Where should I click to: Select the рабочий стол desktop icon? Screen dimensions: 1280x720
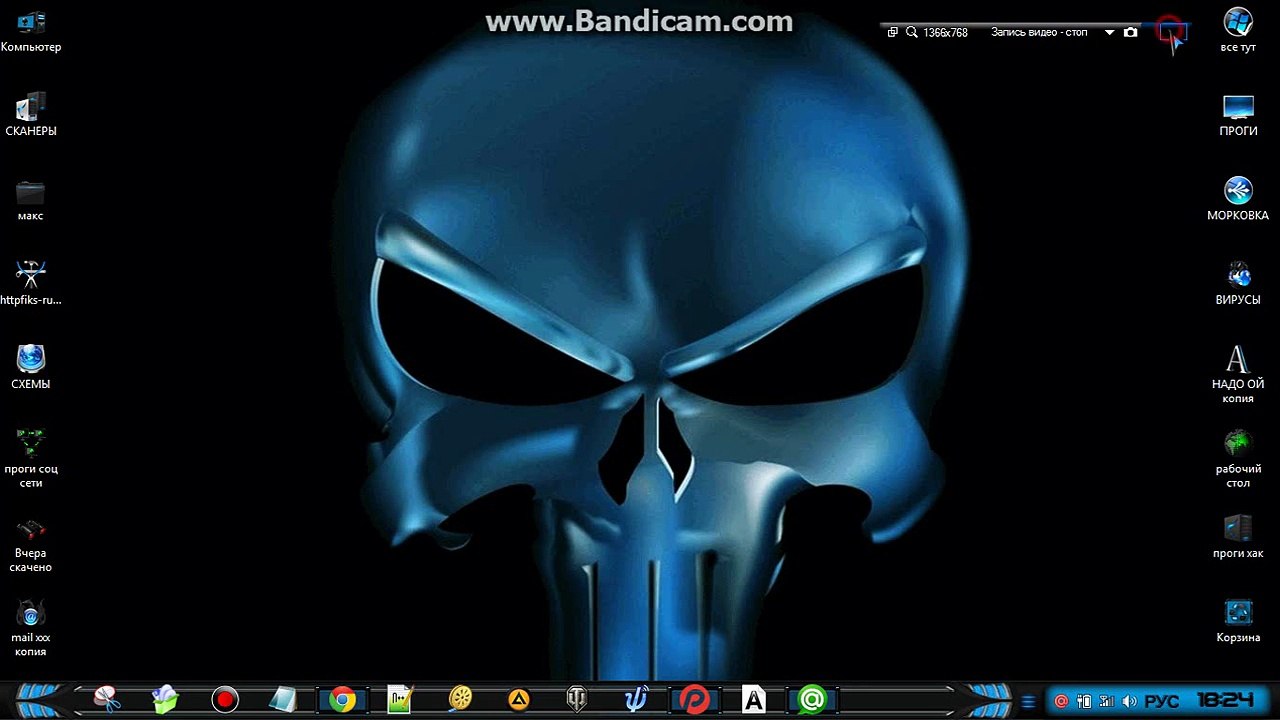point(1238,459)
